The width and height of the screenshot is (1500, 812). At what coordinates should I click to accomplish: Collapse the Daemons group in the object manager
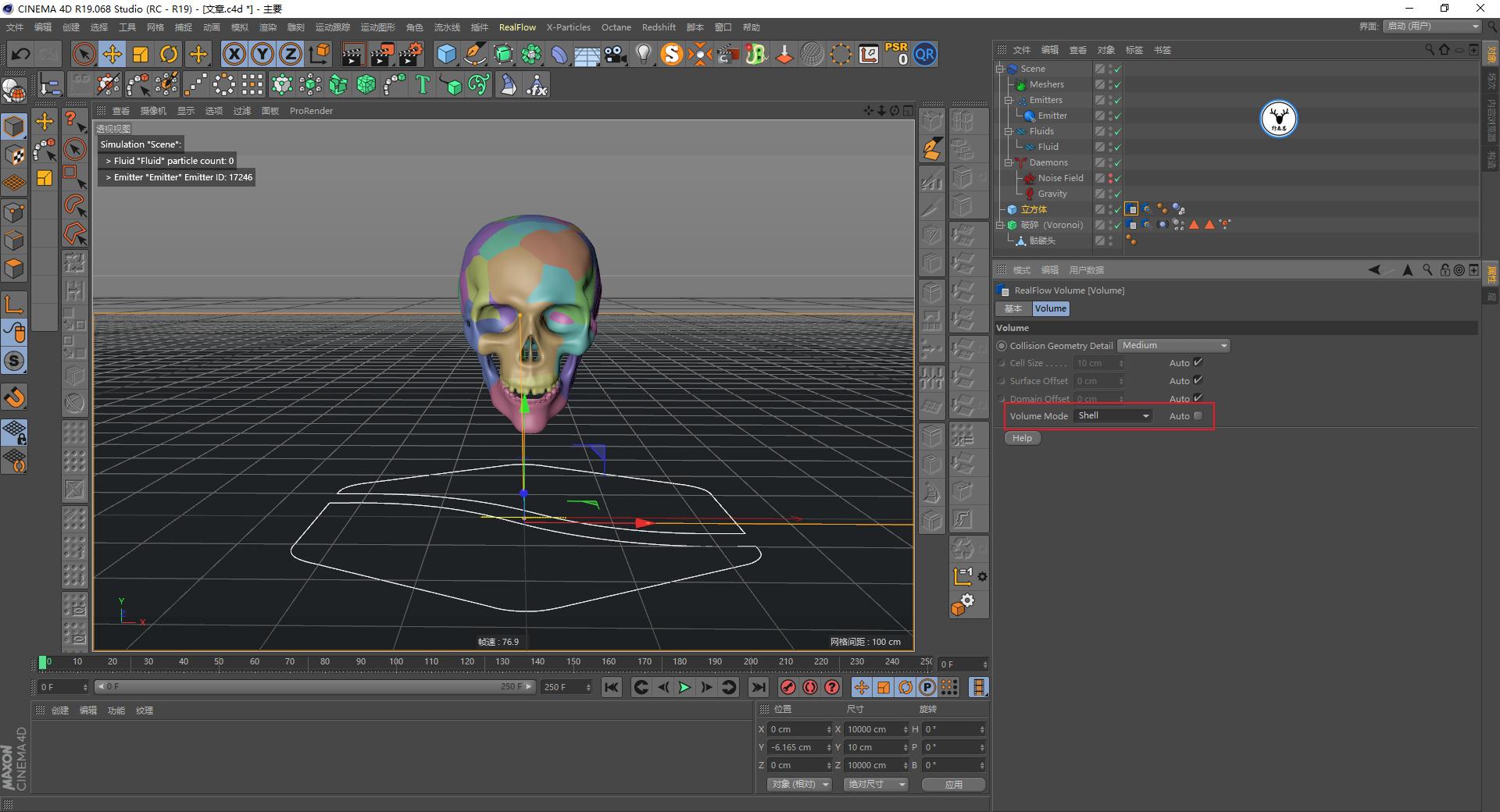pyautogui.click(x=1008, y=162)
